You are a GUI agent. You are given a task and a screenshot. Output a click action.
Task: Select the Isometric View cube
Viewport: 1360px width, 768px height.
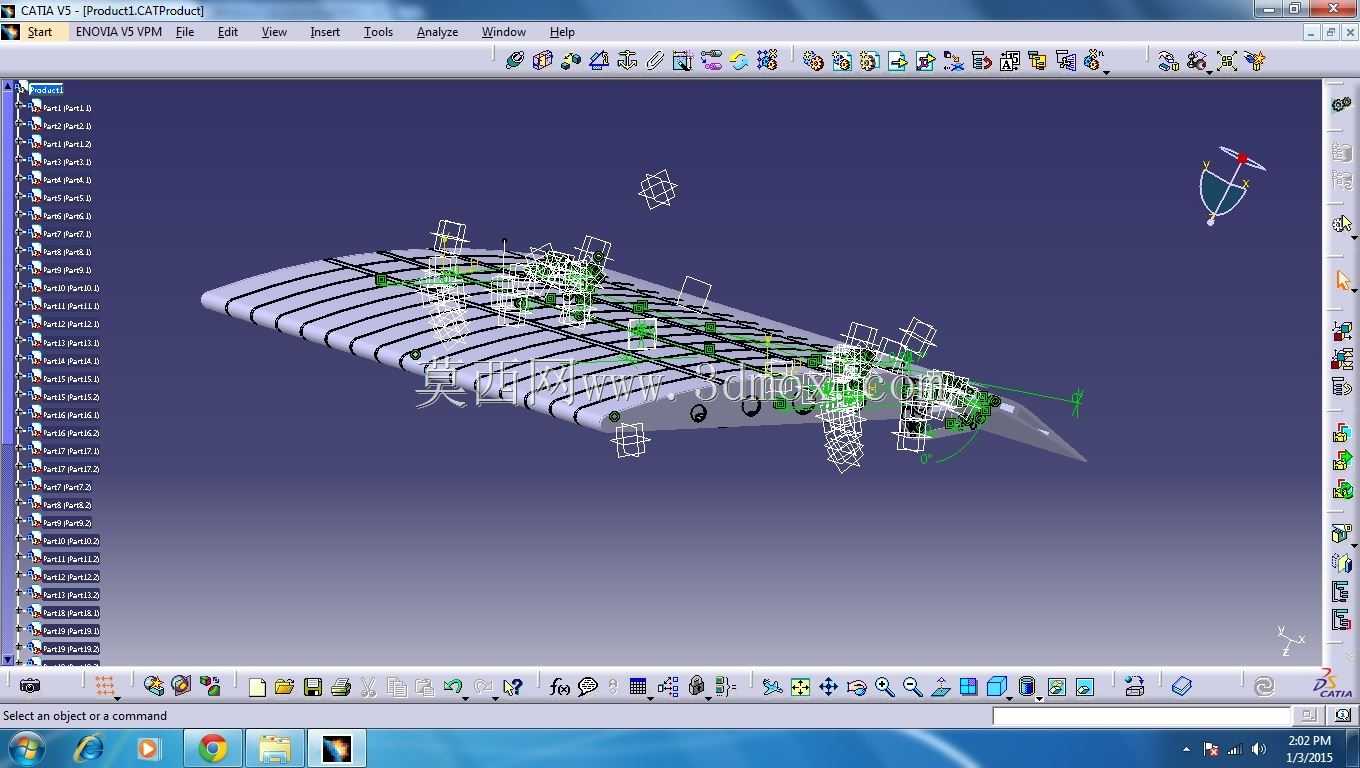996,686
